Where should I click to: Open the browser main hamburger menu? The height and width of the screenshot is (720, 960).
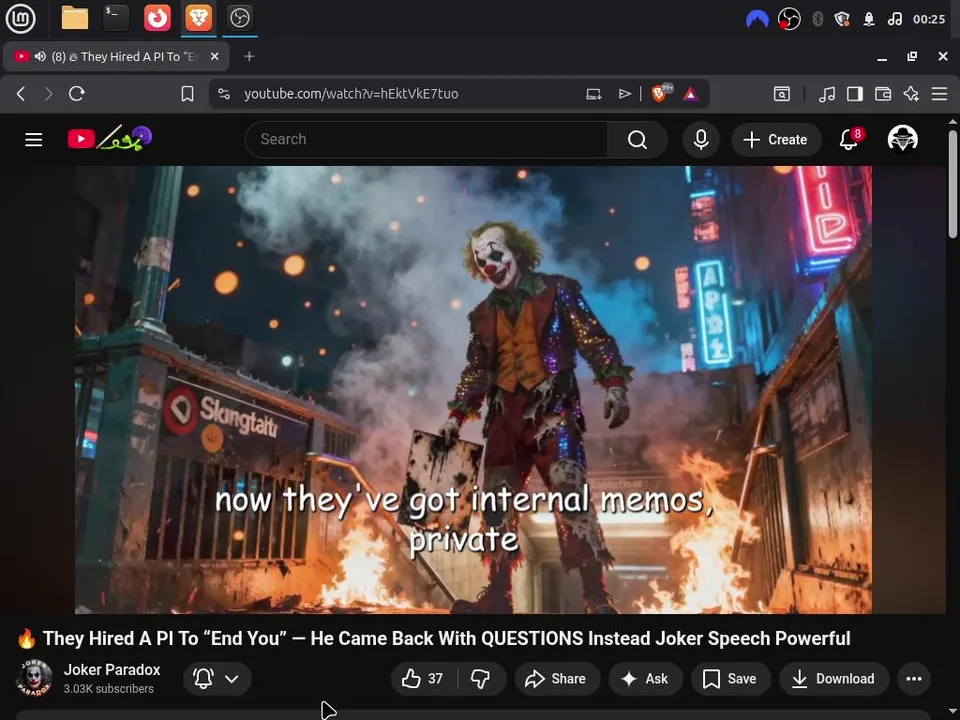(x=939, y=94)
